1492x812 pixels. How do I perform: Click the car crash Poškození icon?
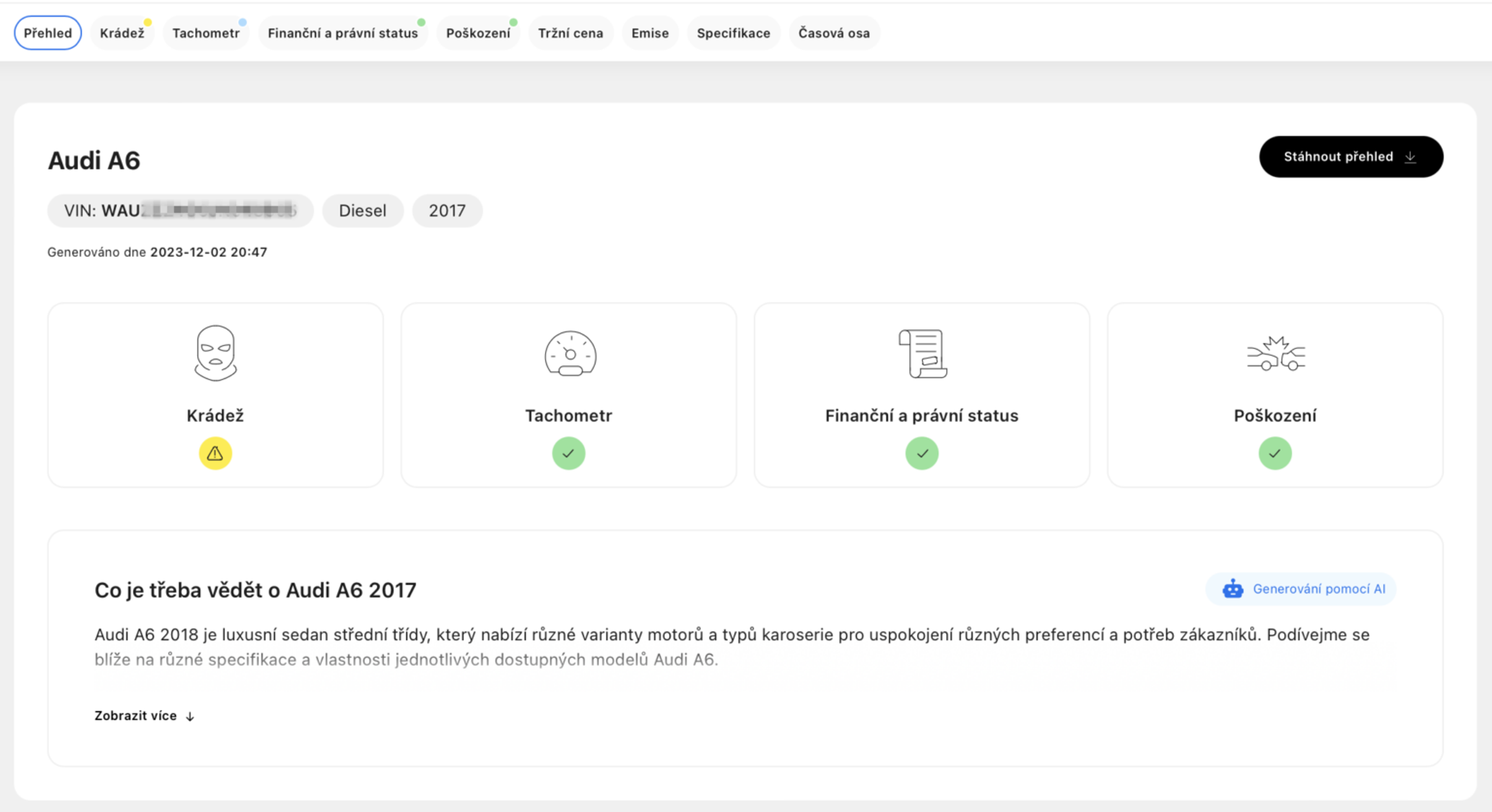coord(1275,353)
